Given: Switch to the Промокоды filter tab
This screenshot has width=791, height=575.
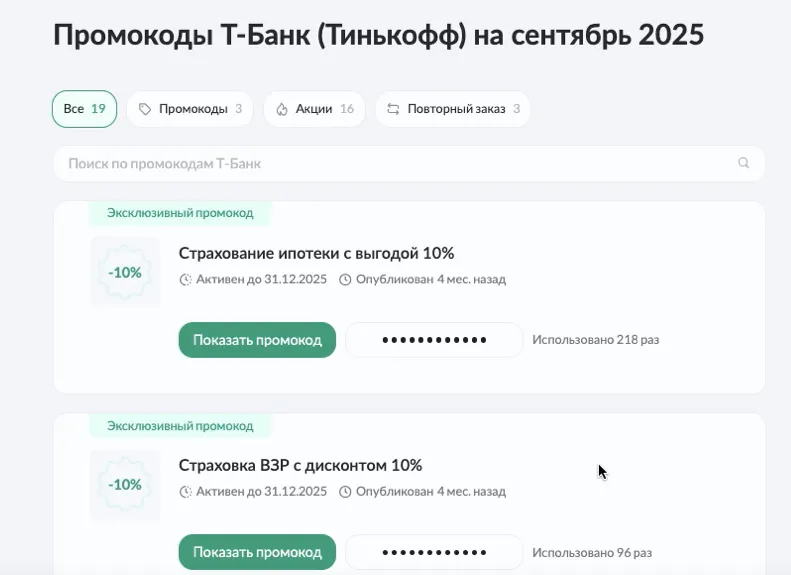Looking at the screenshot, I should pos(190,109).
